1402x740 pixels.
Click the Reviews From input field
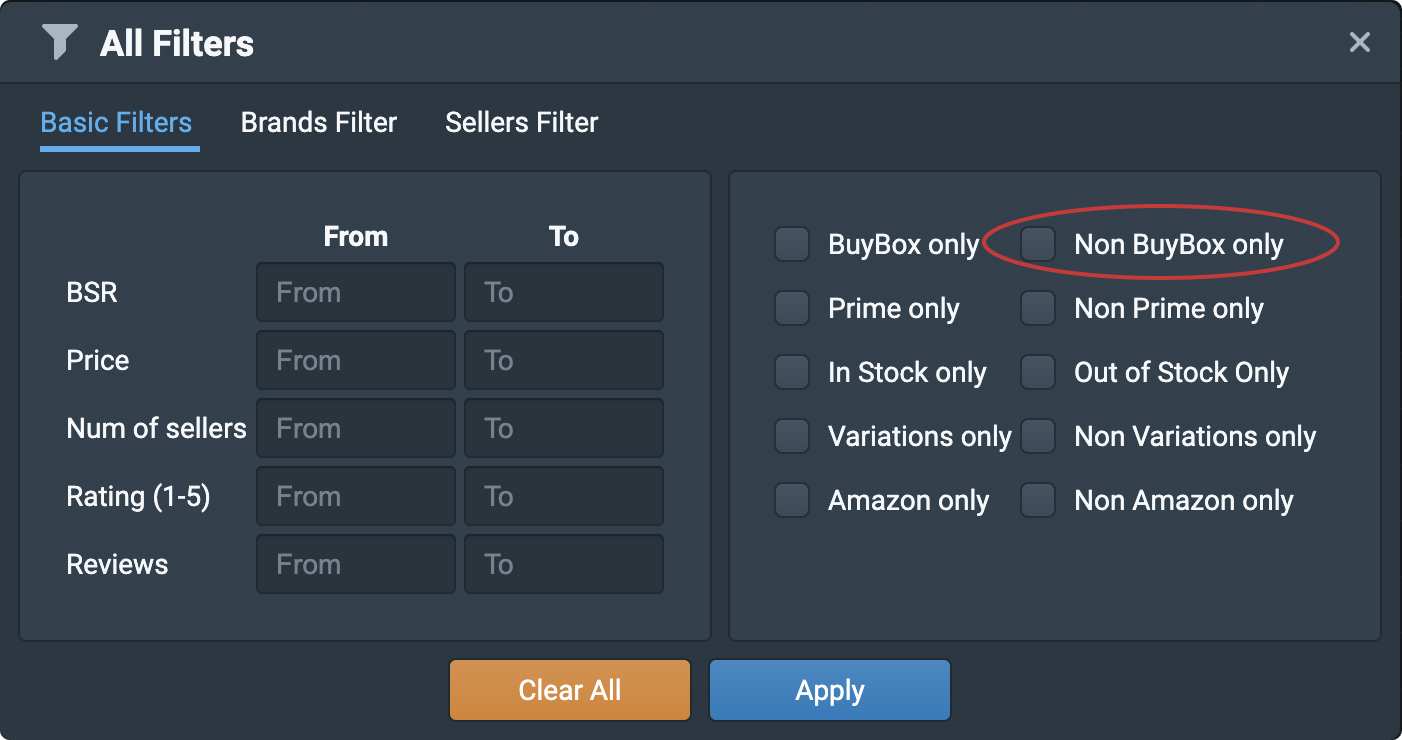[355, 564]
